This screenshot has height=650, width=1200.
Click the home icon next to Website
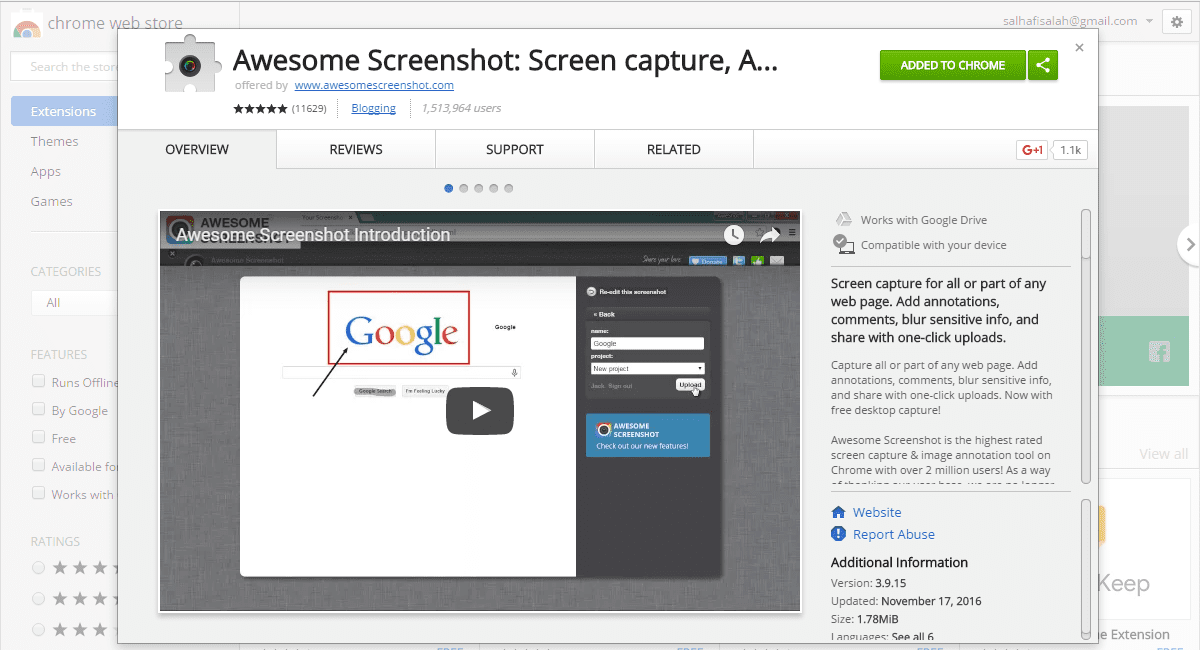[x=839, y=512]
